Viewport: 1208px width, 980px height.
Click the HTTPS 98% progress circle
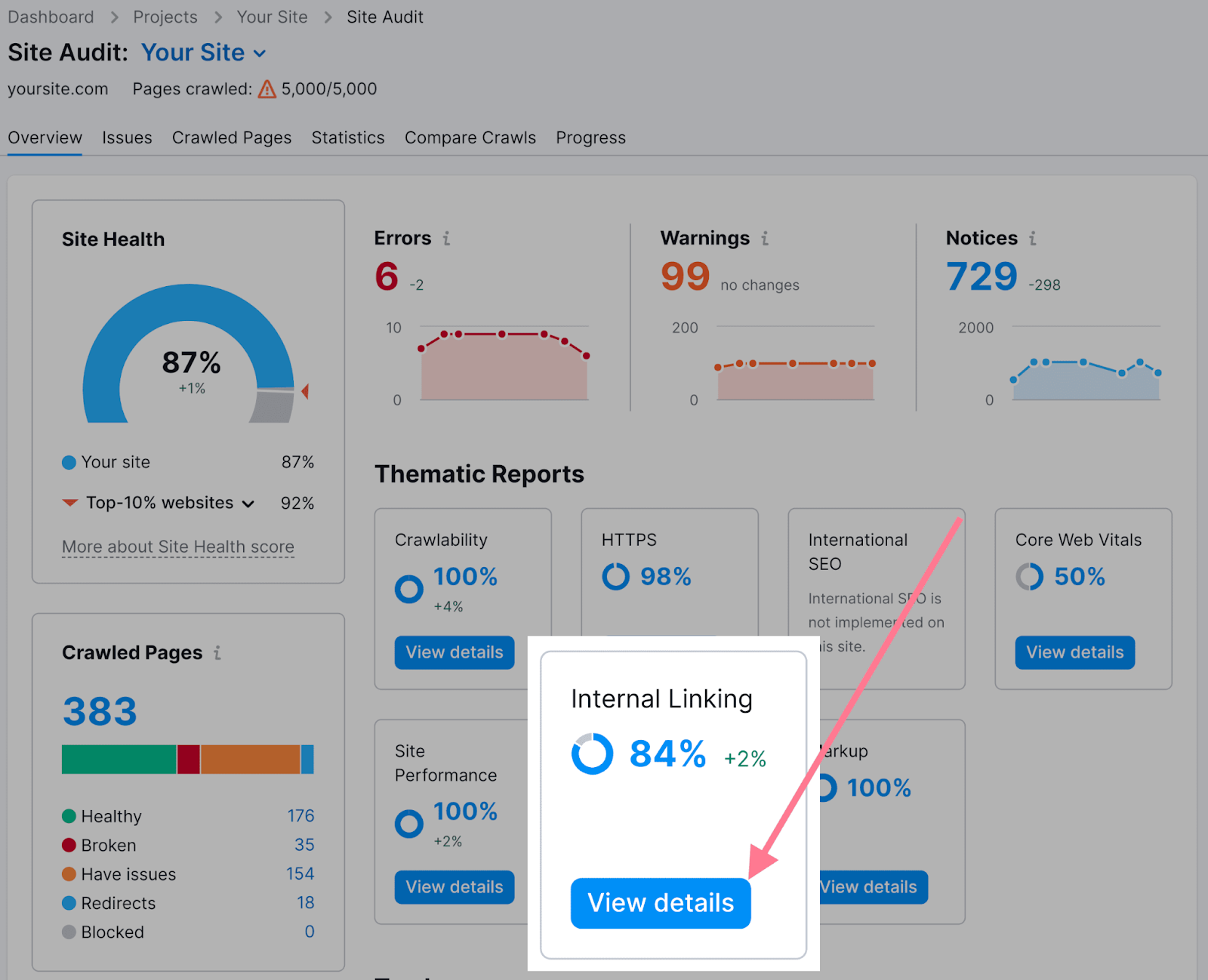coord(615,577)
